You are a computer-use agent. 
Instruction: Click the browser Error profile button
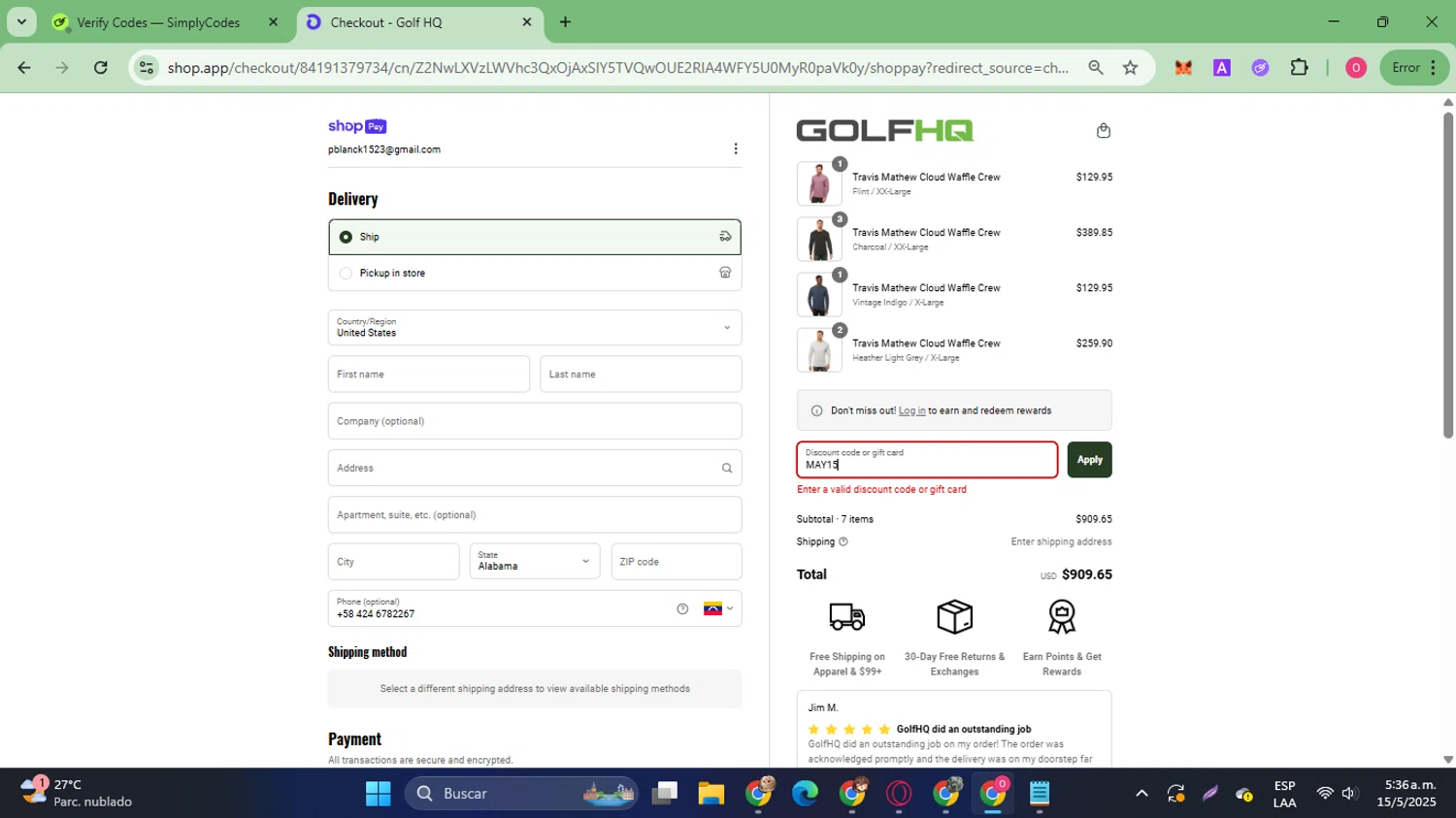(x=1414, y=67)
